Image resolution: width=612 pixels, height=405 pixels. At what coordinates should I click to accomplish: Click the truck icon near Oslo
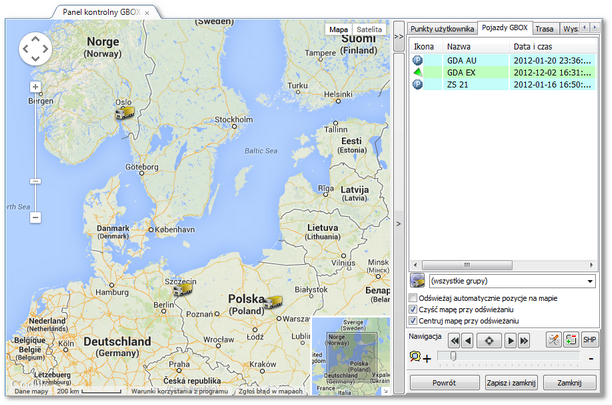click(x=125, y=113)
